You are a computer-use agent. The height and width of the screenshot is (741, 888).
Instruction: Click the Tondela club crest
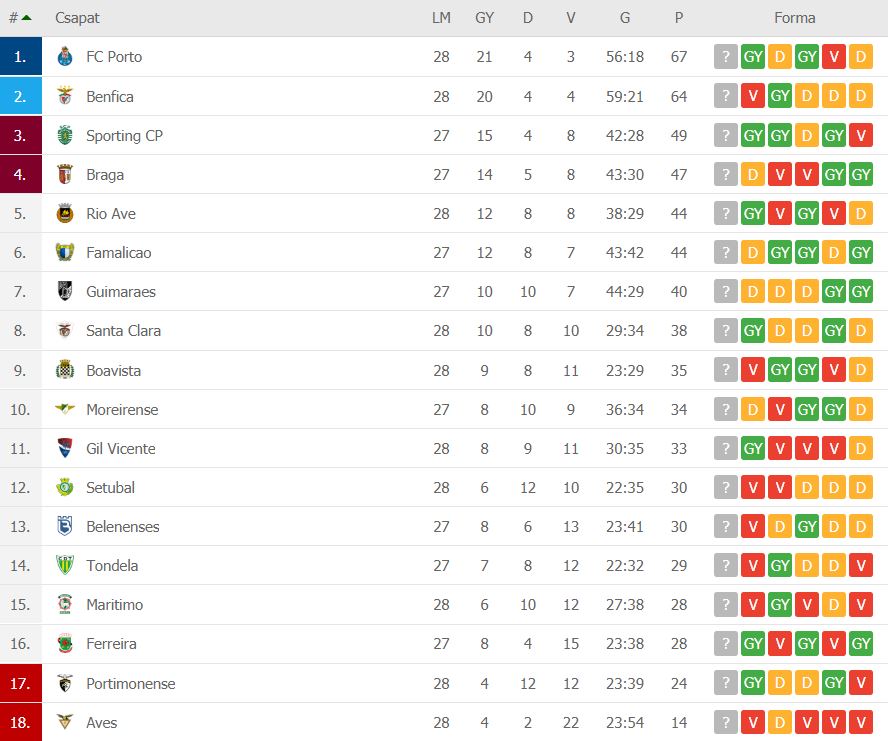65,565
